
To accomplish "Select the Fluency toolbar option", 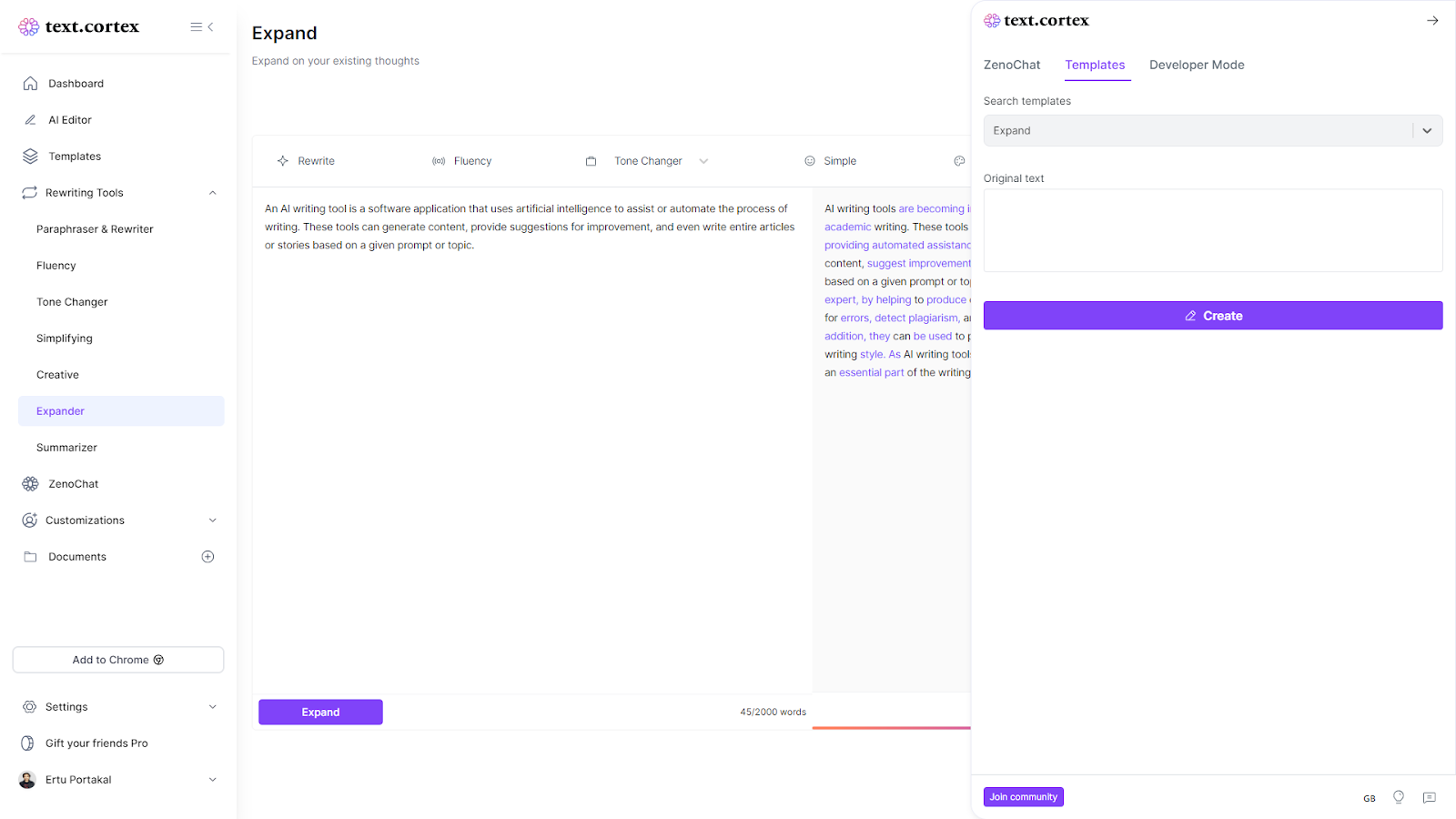I will click(462, 161).
